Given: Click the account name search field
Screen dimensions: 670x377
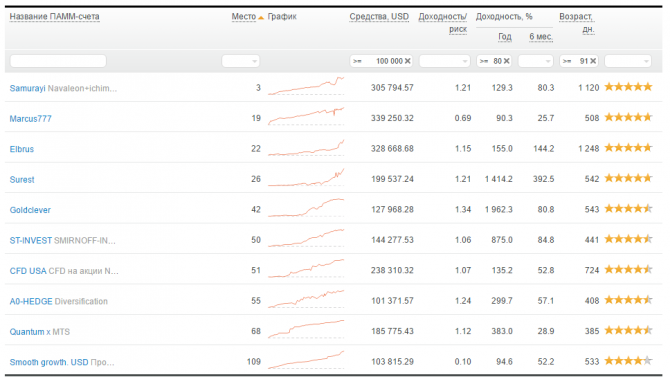Looking at the screenshot, I should [x=58, y=61].
